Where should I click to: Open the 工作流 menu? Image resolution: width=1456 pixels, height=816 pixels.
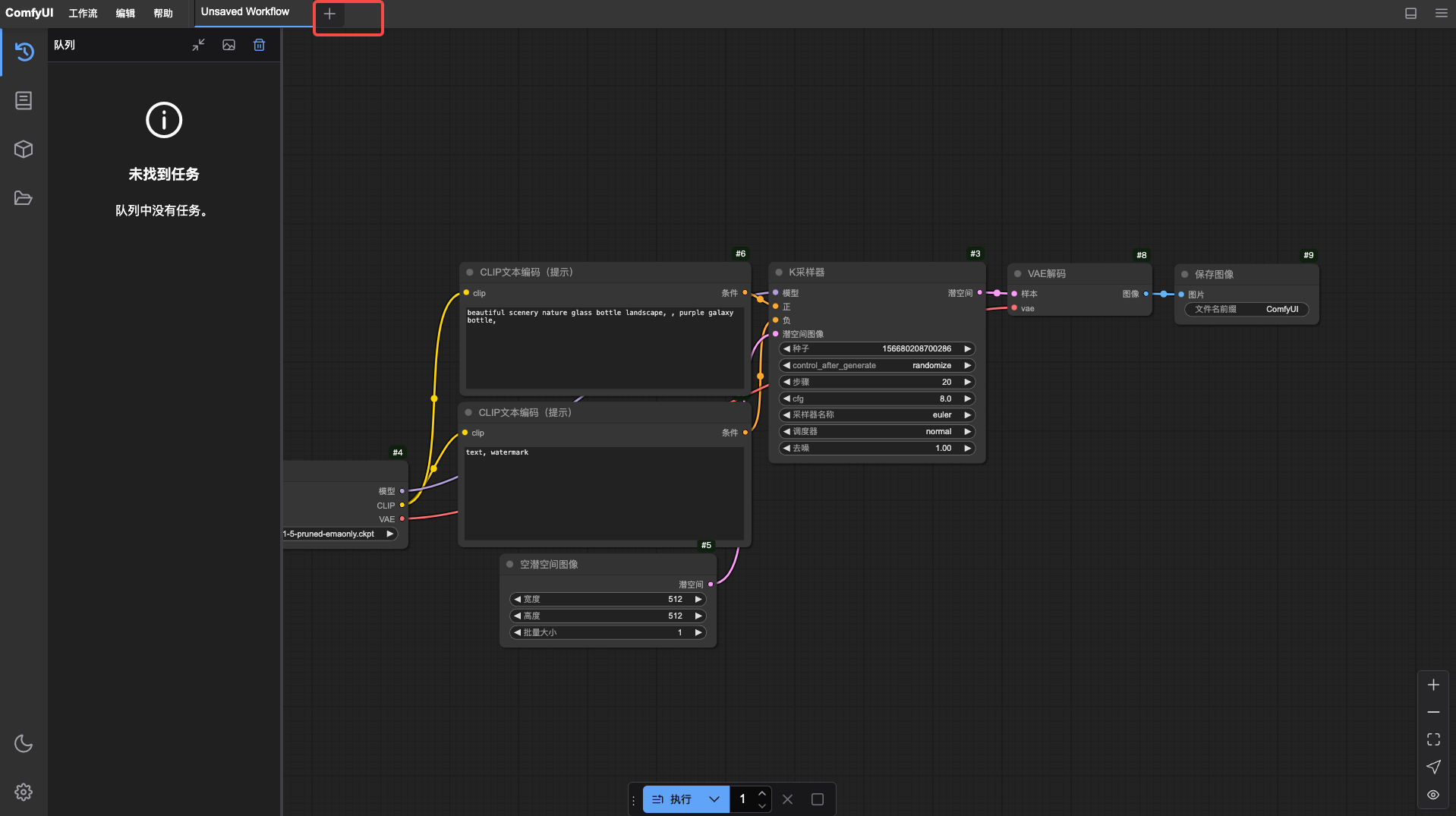[83, 14]
